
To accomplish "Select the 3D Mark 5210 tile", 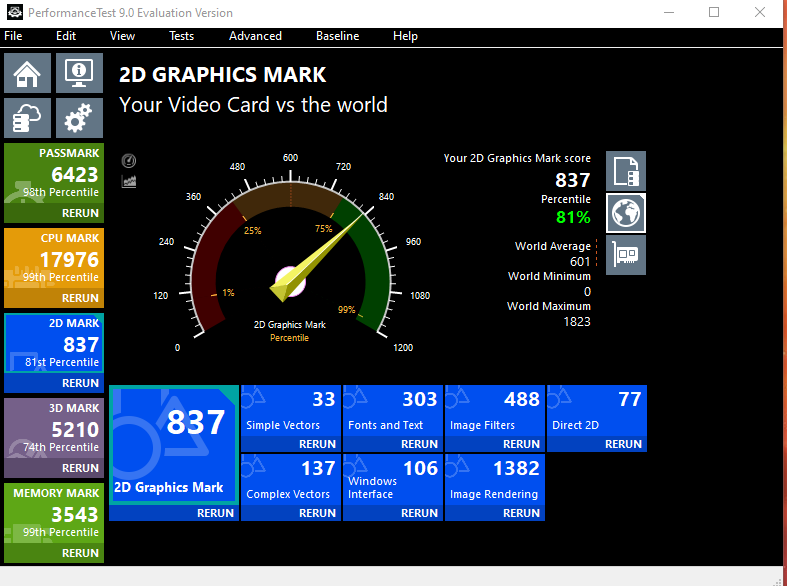I will coord(54,428).
